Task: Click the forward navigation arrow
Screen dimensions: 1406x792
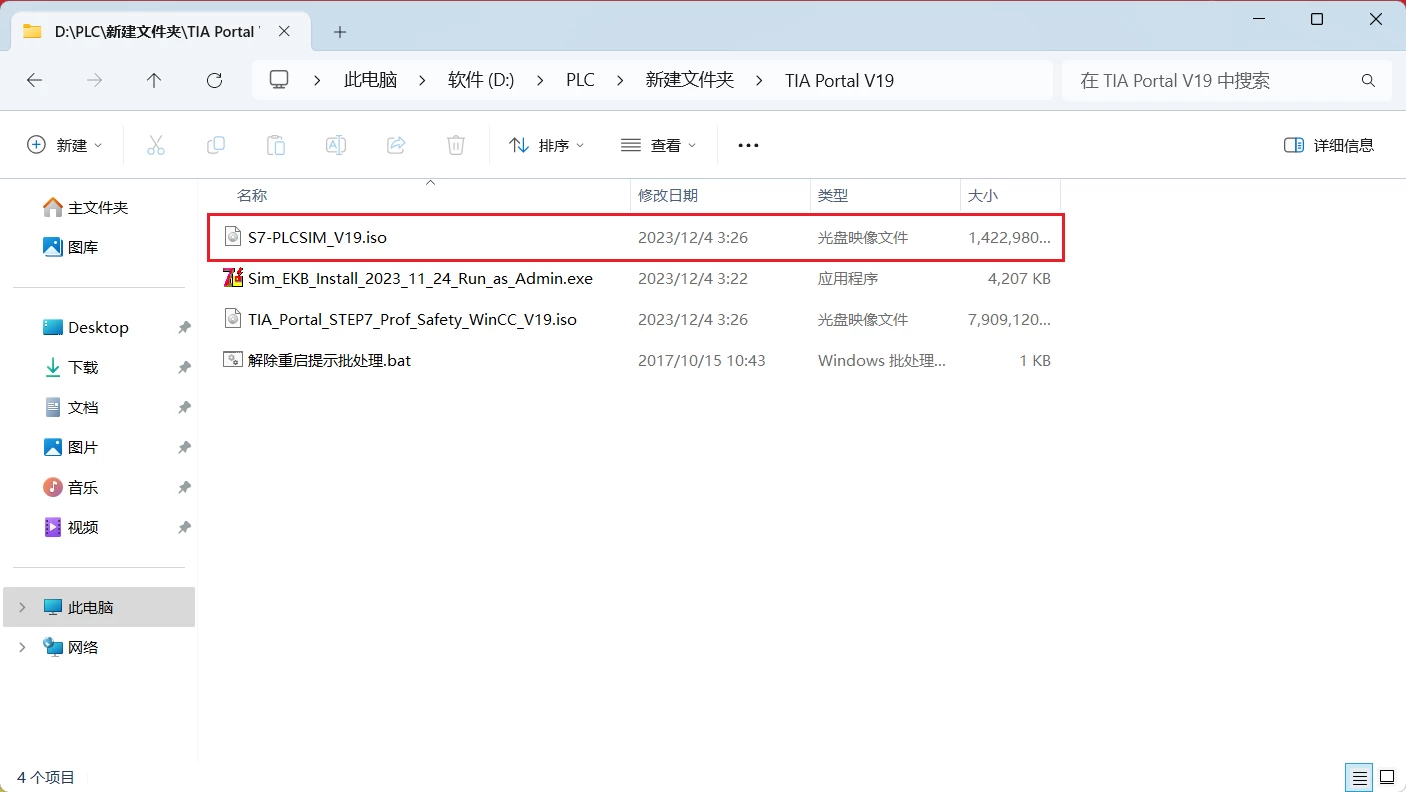Action: [95, 81]
